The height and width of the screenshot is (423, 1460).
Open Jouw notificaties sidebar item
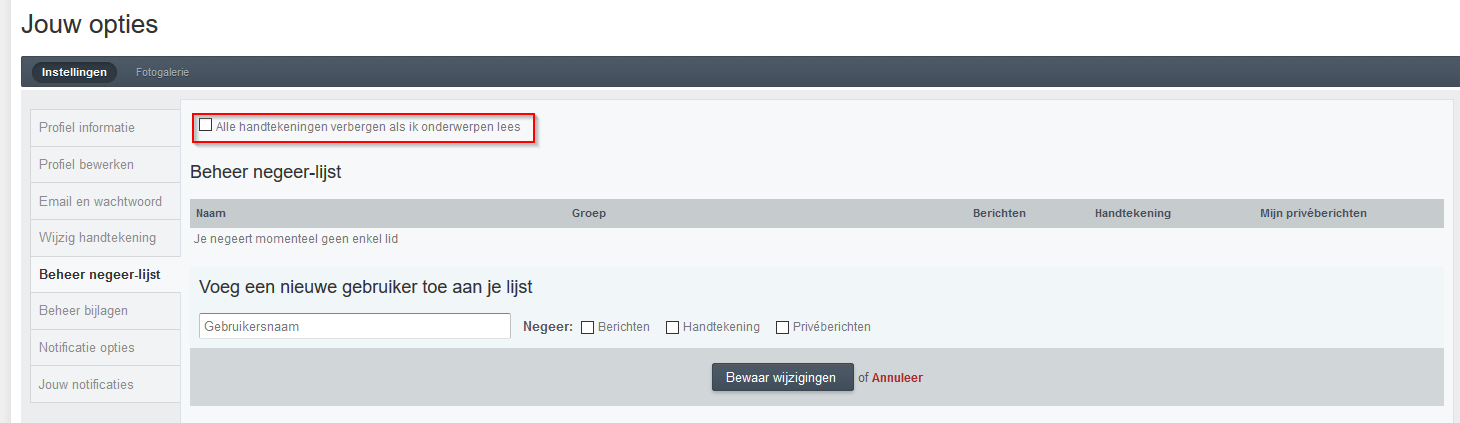(106, 384)
